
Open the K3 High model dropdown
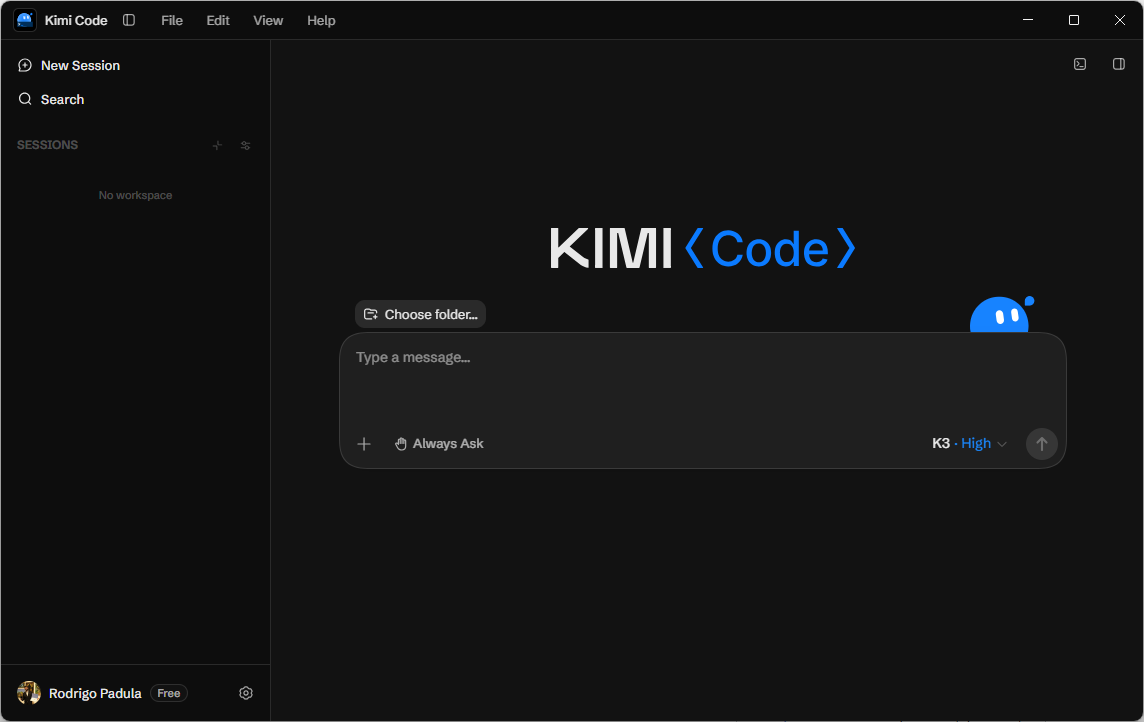tap(969, 443)
